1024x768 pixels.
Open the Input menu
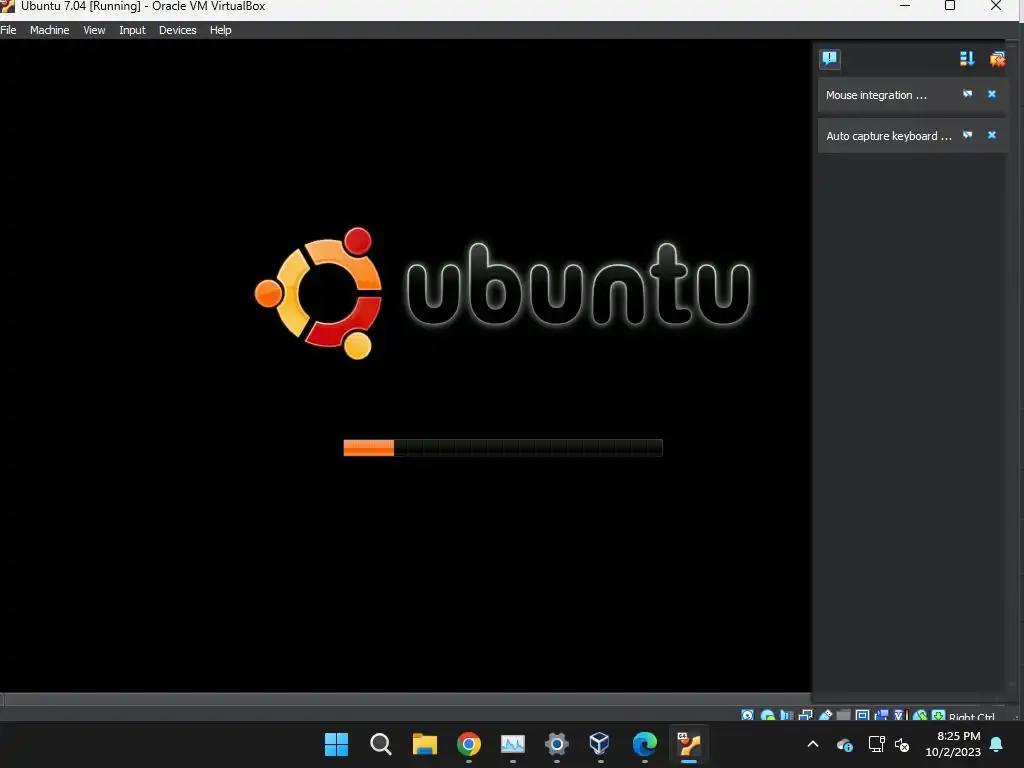point(132,30)
